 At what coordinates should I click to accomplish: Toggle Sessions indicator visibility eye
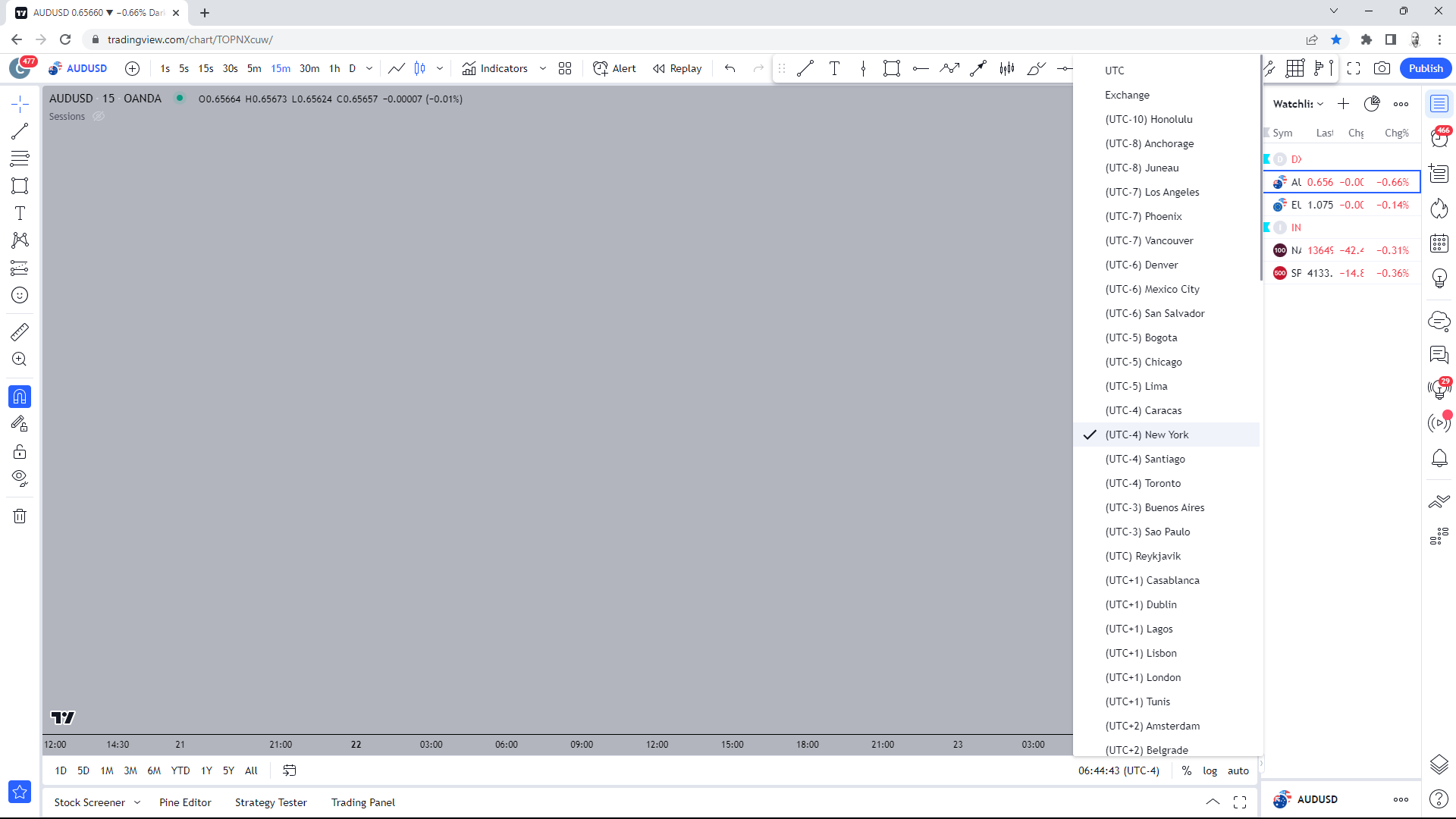coord(99,117)
